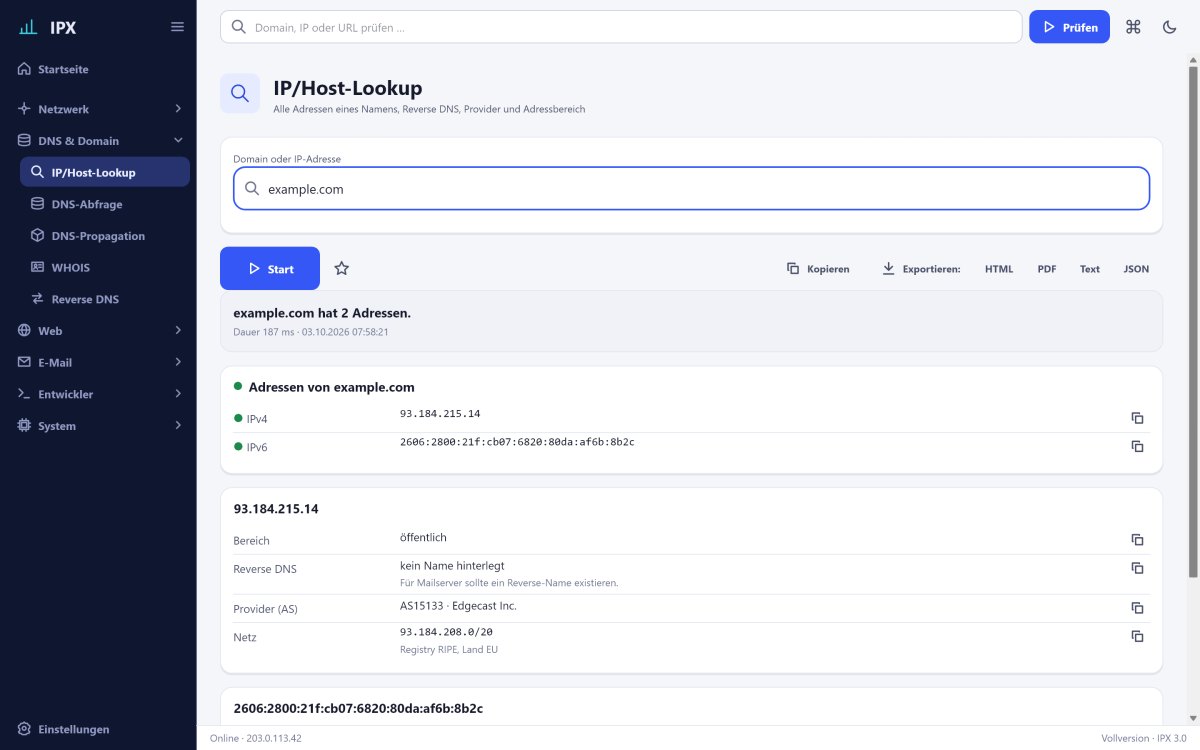Copy the IPv6 address value
The image size is (1200, 750).
(1137, 446)
